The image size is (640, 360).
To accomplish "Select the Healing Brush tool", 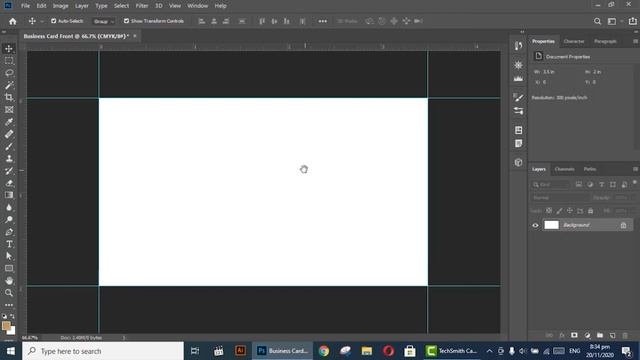I will pyautogui.click(x=9, y=134).
